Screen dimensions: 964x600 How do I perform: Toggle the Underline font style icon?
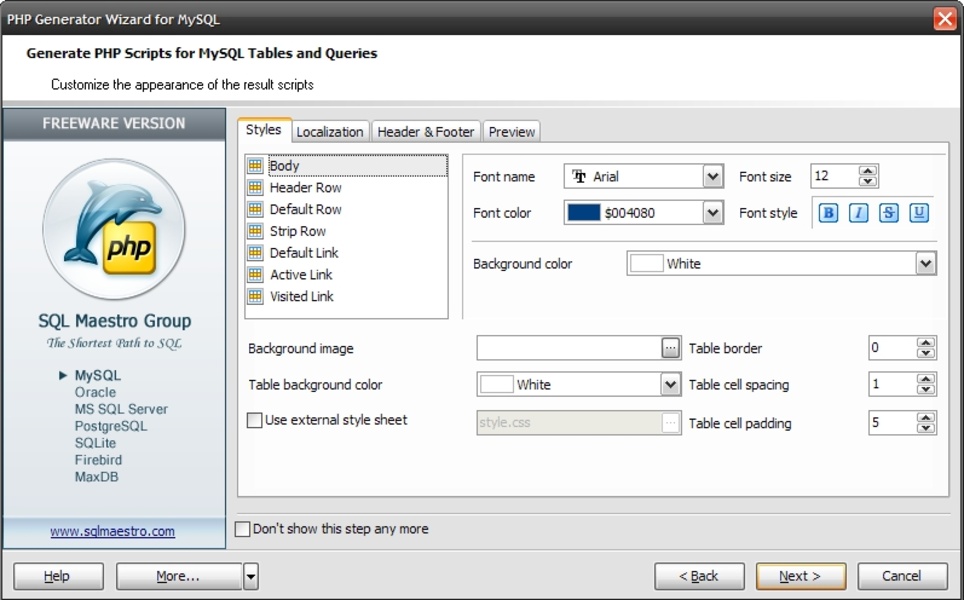[918, 213]
